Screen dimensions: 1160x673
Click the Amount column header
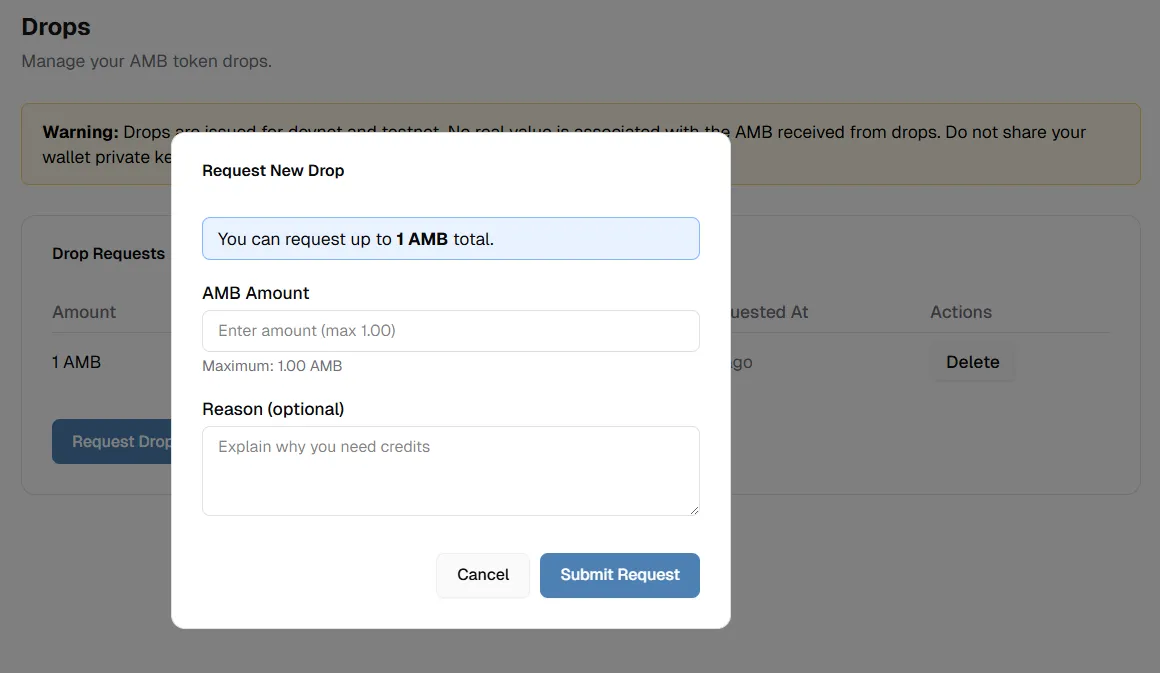click(x=84, y=312)
